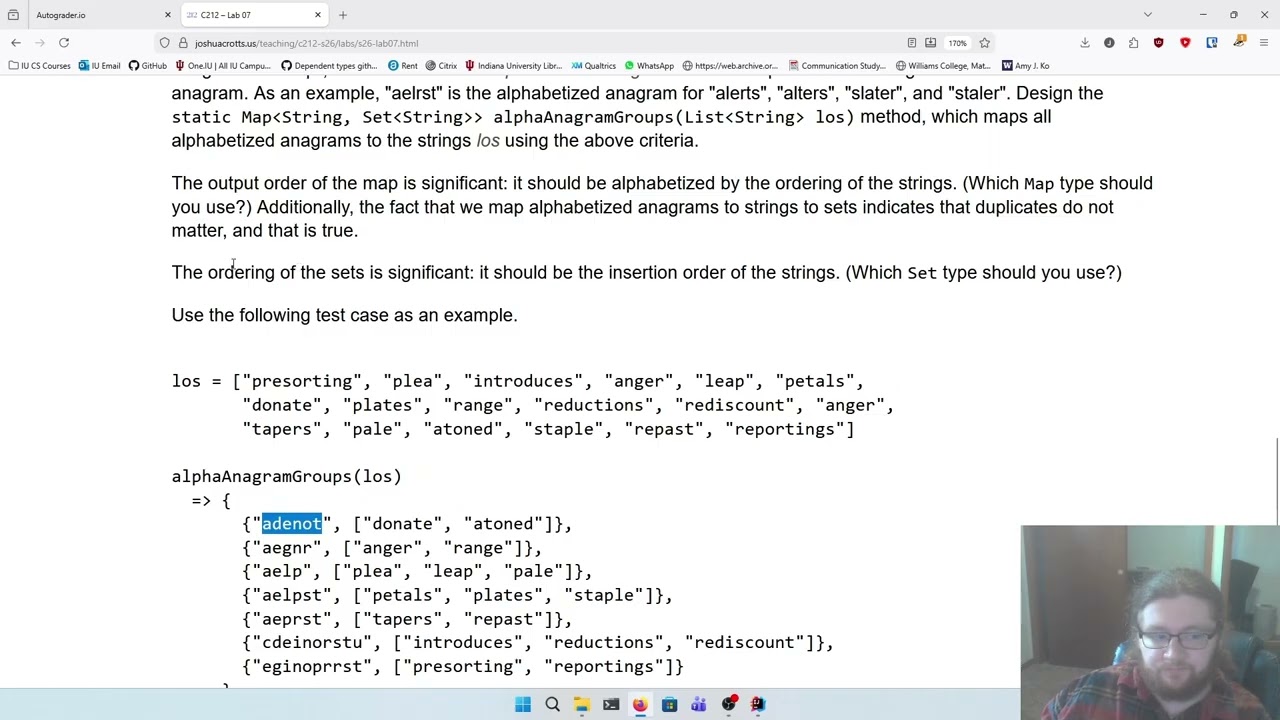Open the extensions puzzle-piece menu
Viewport: 1280px width, 720px height.
[1134, 43]
